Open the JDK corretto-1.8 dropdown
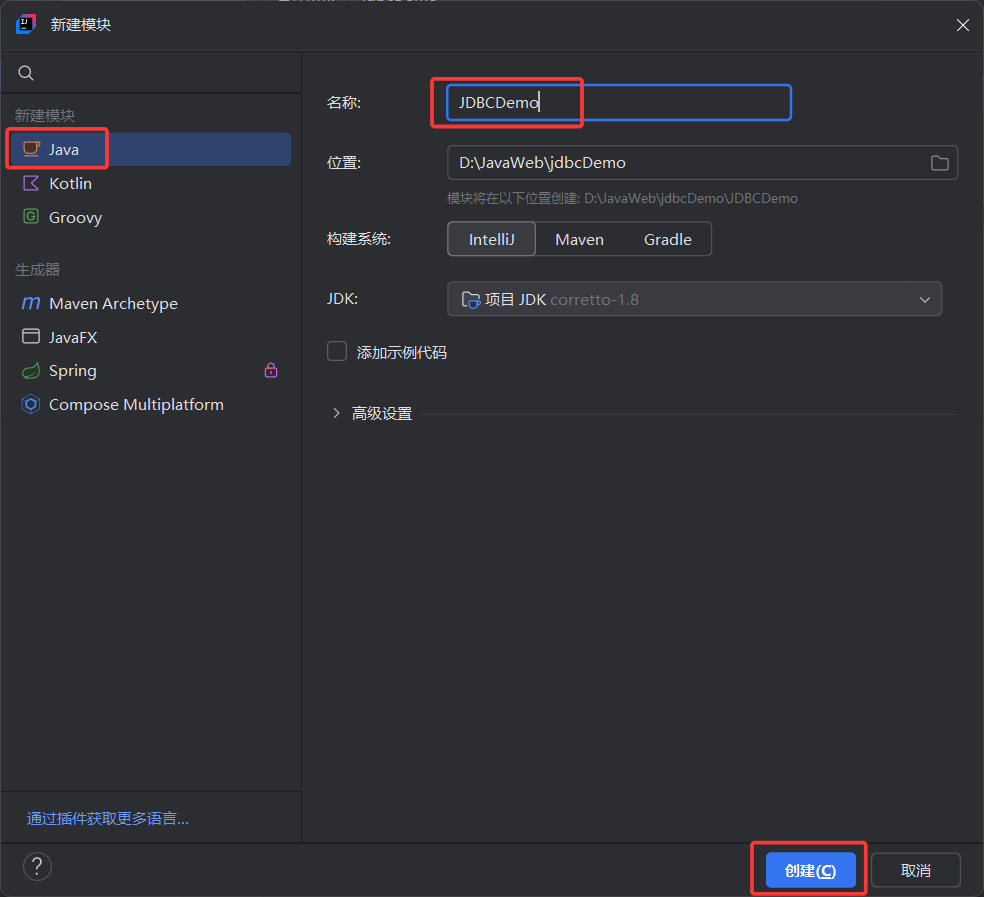Screen dimensions: 984x897 point(694,299)
